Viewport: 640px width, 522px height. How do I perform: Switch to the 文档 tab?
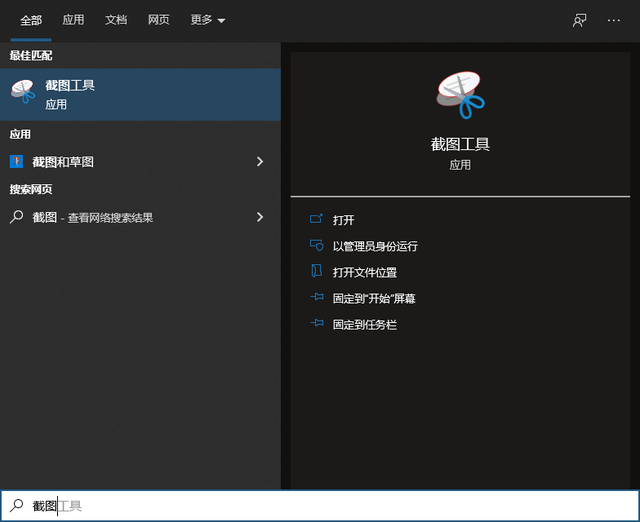(x=116, y=20)
